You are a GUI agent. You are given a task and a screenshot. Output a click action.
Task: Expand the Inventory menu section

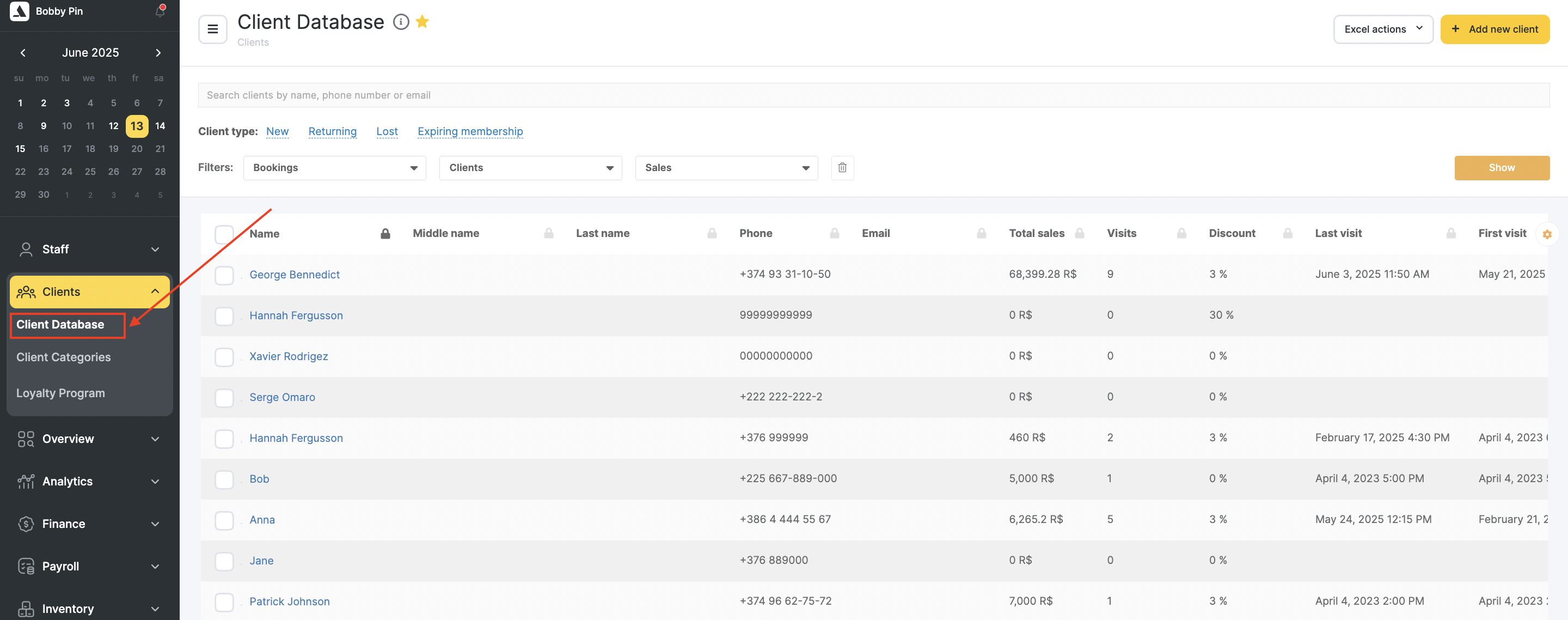click(89, 609)
